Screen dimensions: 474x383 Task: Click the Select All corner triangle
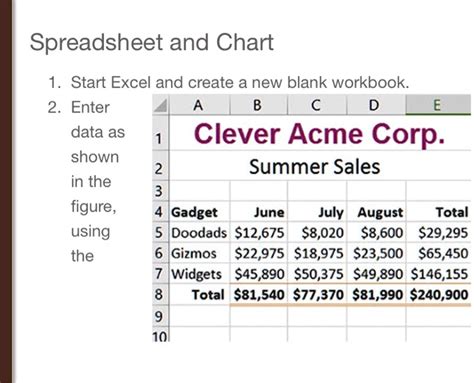click(x=161, y=106)
